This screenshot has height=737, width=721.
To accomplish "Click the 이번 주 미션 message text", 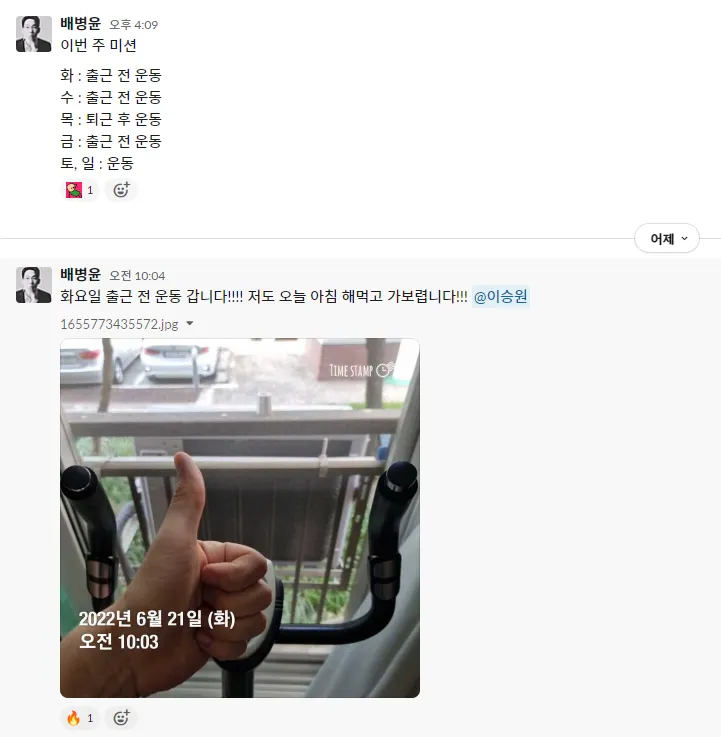I will point(98,46).
